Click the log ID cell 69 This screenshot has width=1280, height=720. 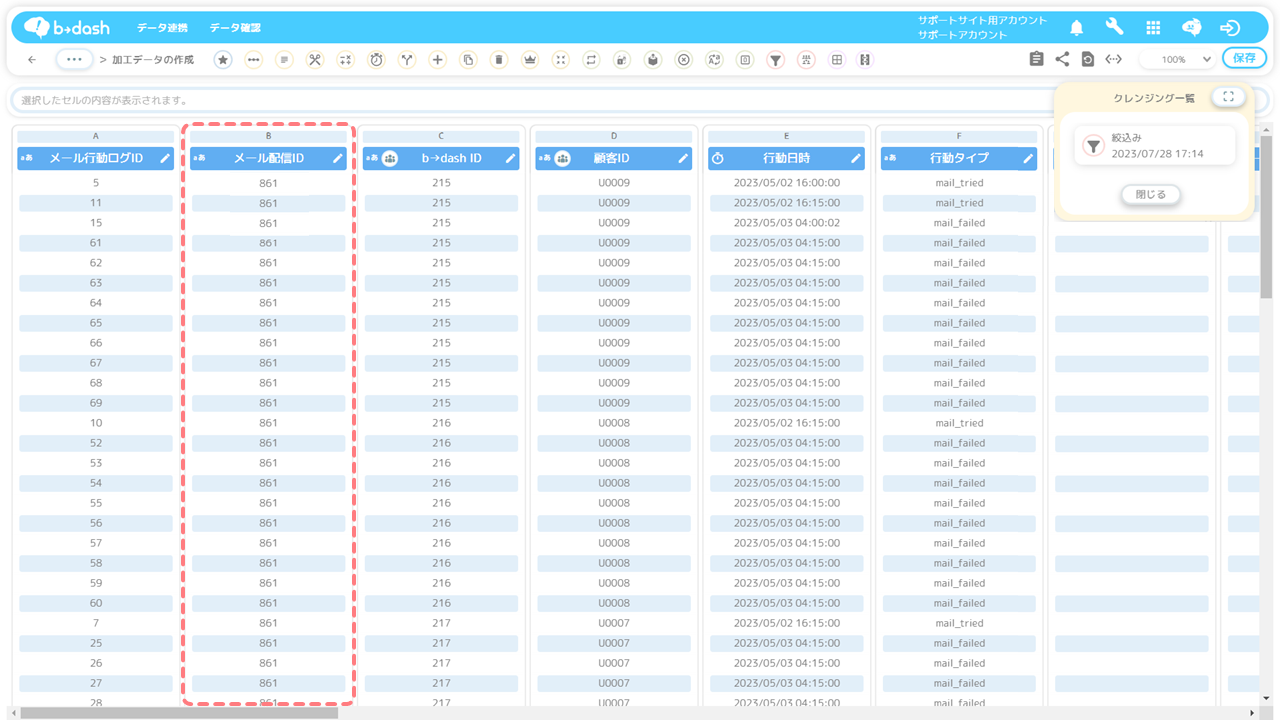coord(96,403)
